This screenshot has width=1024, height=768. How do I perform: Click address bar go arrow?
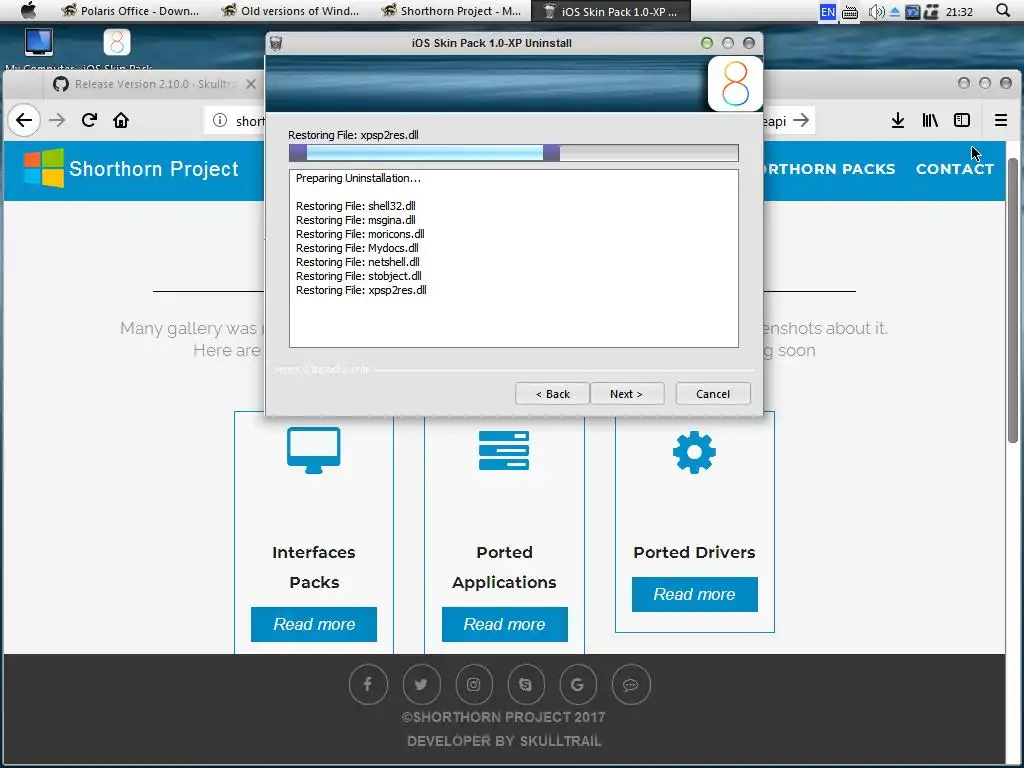tap(801, 120)
